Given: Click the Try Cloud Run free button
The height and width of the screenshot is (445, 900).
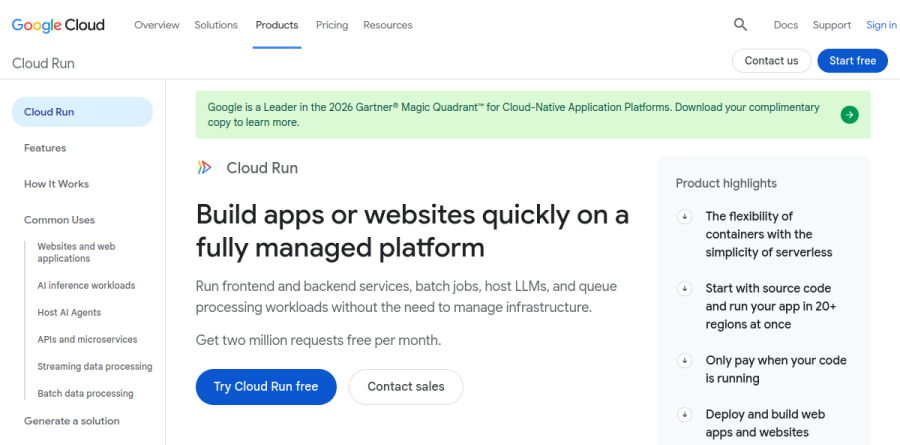Looking at the screenshot, I should coord(266,387).
